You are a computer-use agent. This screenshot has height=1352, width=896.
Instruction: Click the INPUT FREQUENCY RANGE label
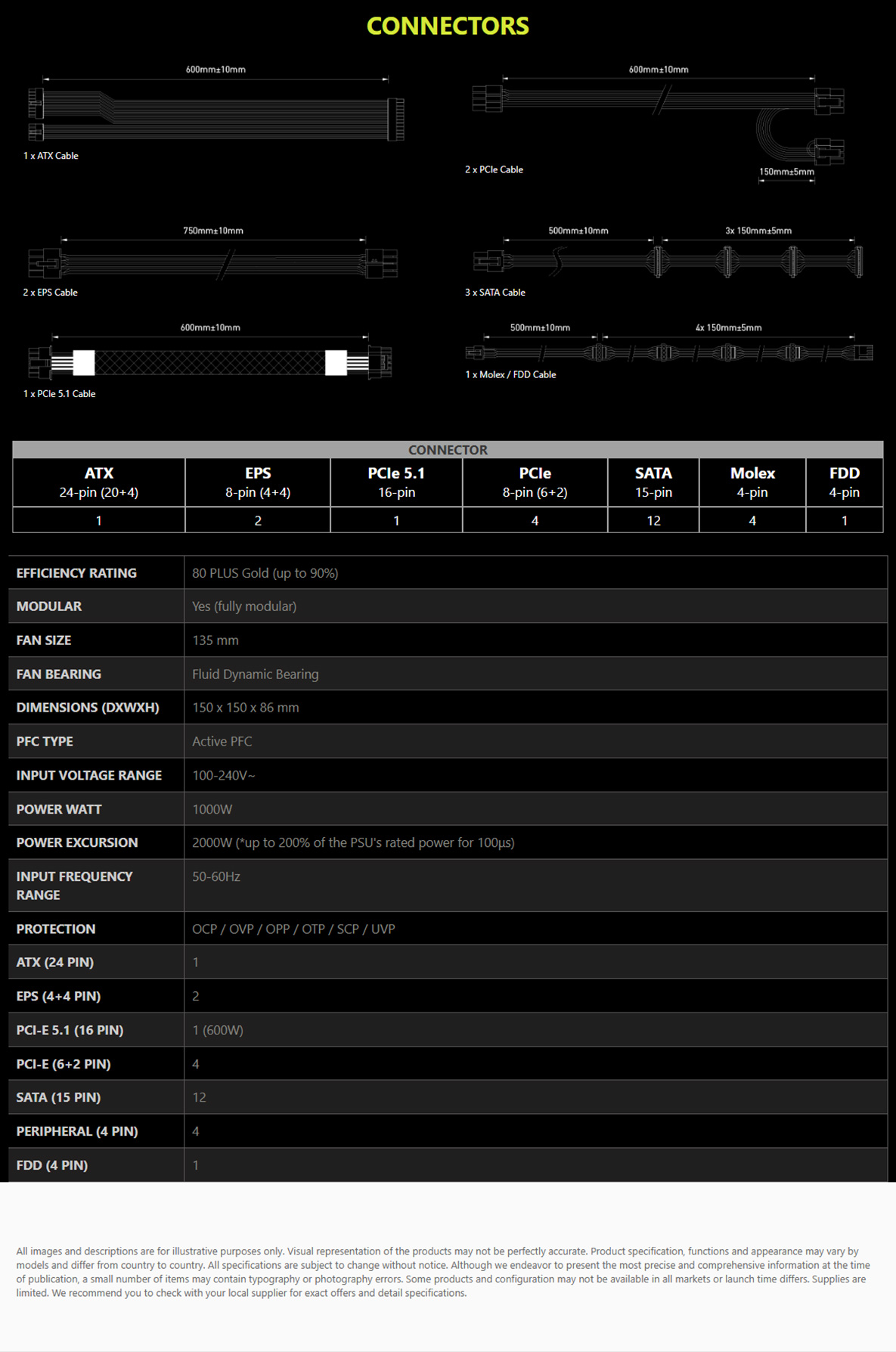[74, 885]
